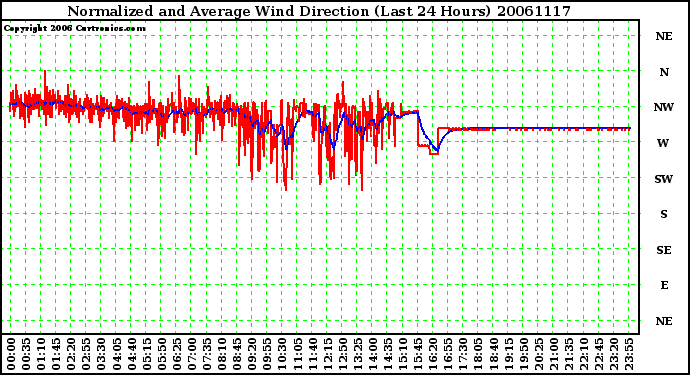690x375 pixels.
Task: Select the W direction label
Action: coord(663,143)
